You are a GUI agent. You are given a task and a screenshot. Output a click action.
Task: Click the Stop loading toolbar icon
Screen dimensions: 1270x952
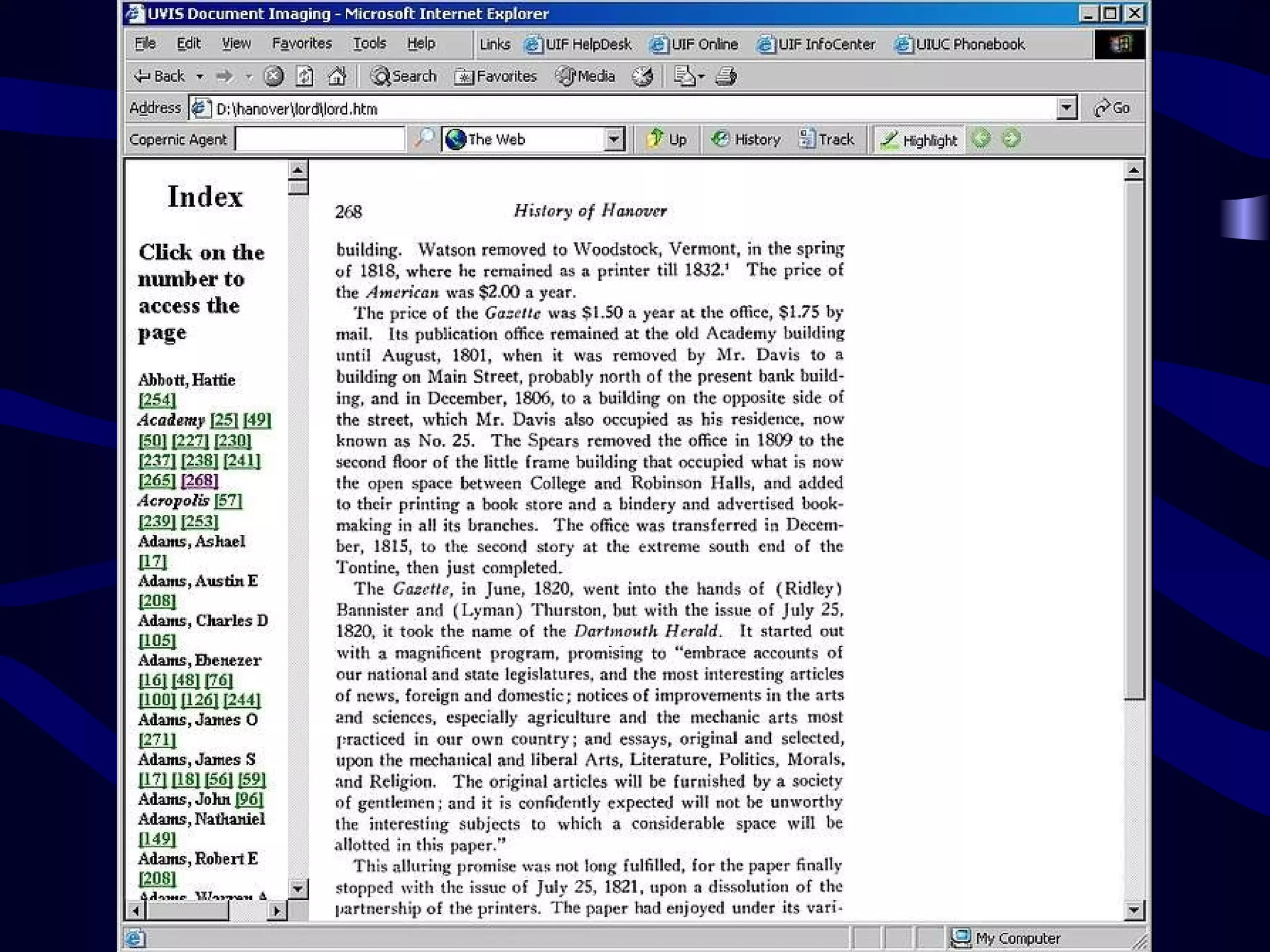coord(273,76)
